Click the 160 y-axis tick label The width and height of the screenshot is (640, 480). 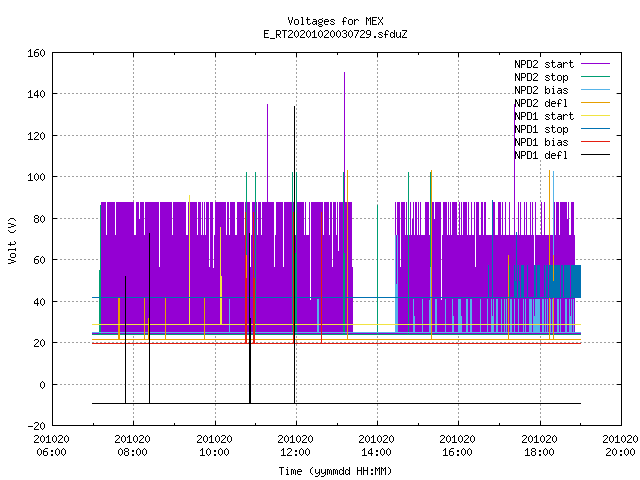36,53
